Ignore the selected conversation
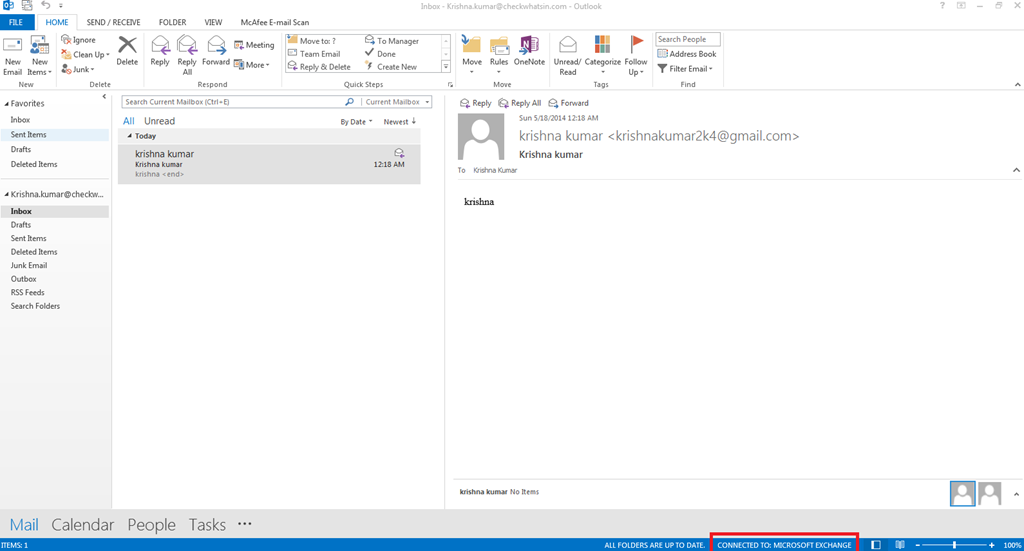Screen dimensions: 1024x551 pos(78,40)
